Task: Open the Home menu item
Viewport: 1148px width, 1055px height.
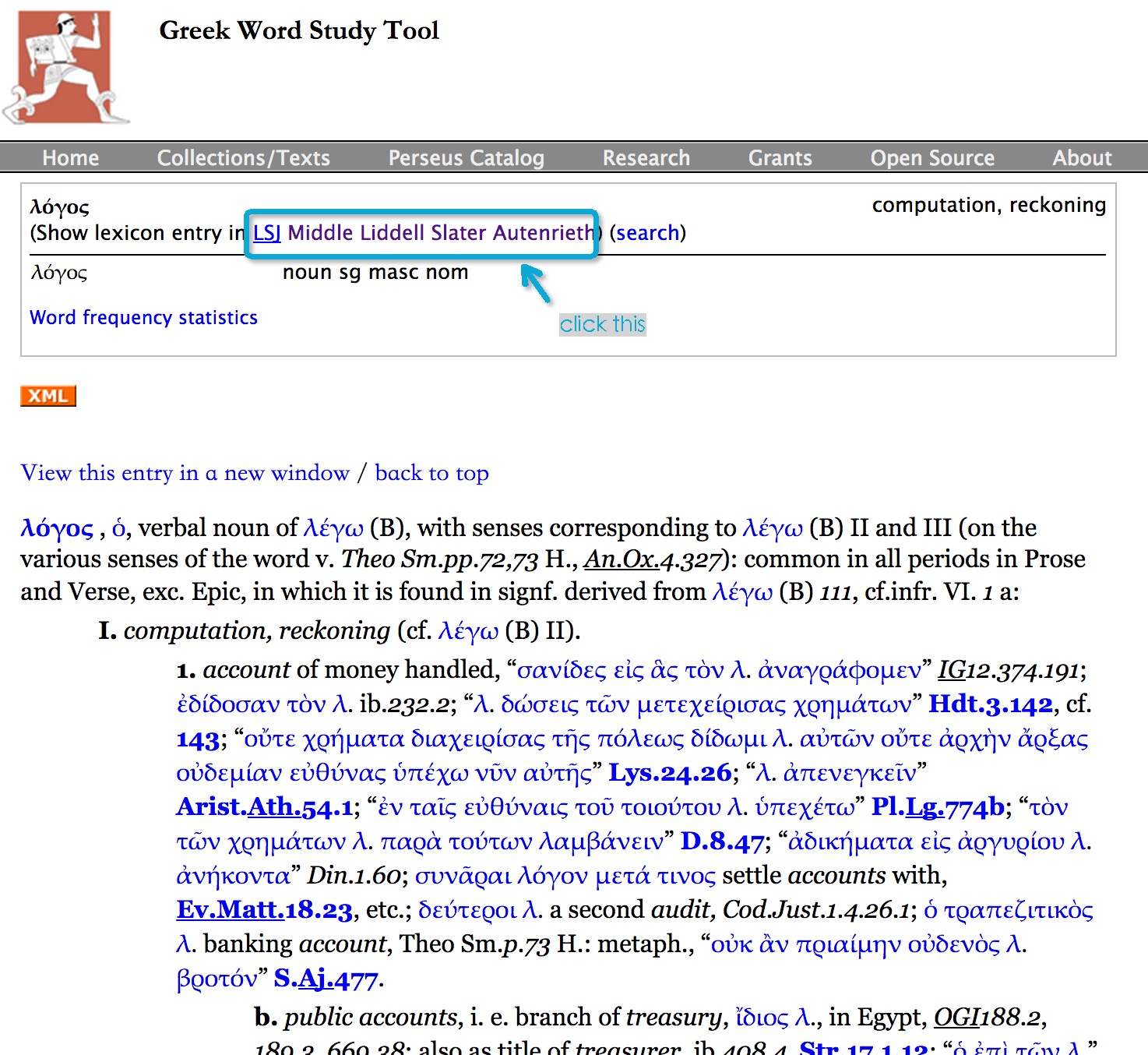Action: [70, 158]
